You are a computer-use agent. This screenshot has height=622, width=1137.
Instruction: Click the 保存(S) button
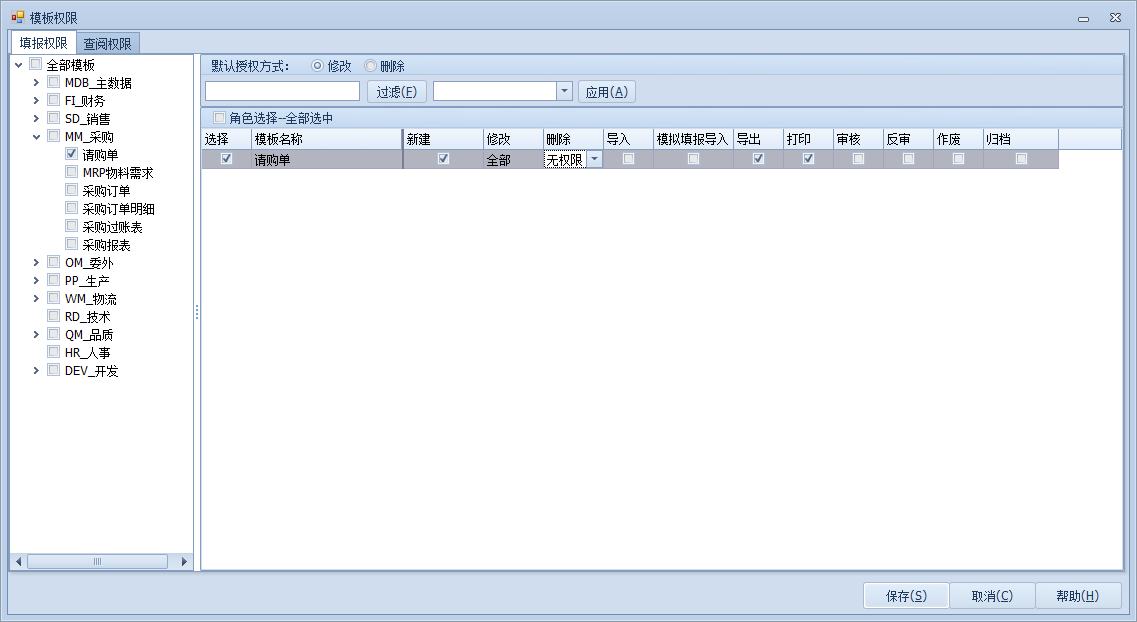[906, 596]
